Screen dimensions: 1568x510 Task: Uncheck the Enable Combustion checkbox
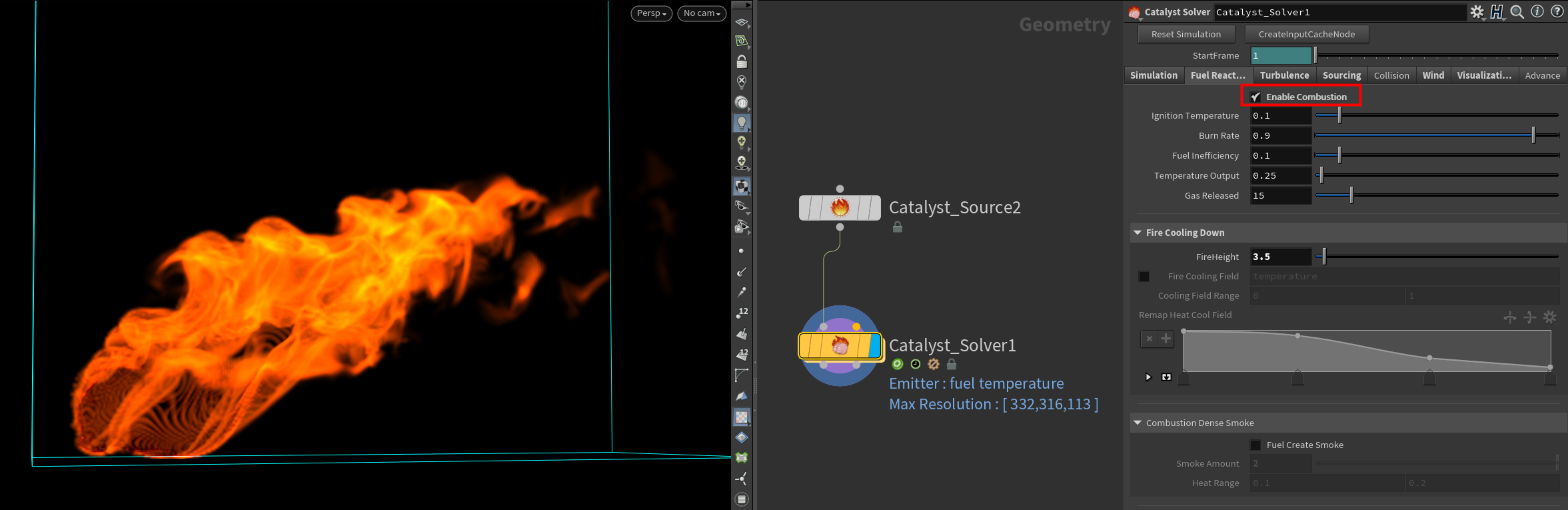pyautogui.click(x=1255, y=97)
